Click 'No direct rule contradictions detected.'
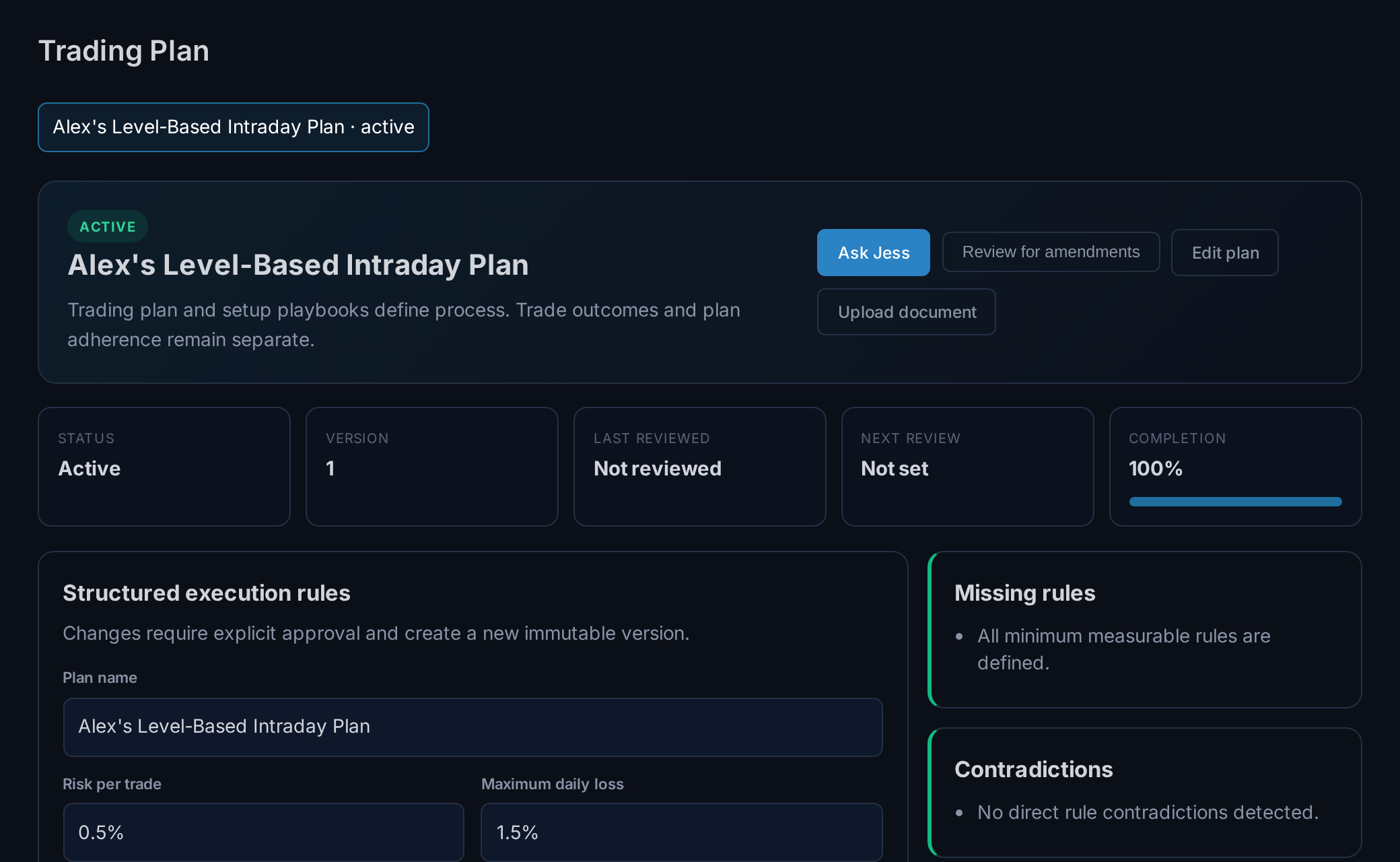 [1148, 812]
